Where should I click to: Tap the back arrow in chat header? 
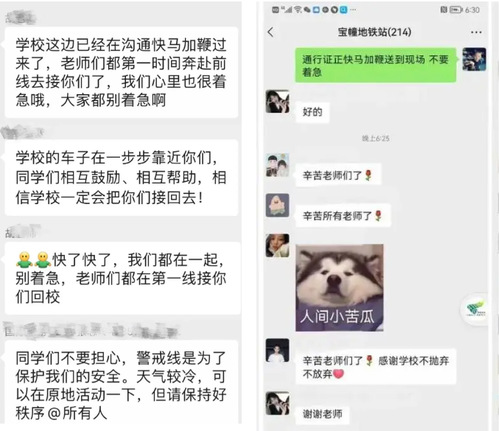[x=271, y=32]
